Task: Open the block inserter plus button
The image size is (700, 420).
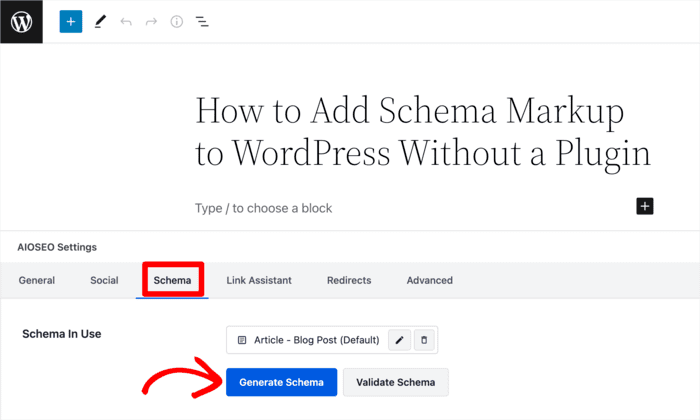Action: 71,21
